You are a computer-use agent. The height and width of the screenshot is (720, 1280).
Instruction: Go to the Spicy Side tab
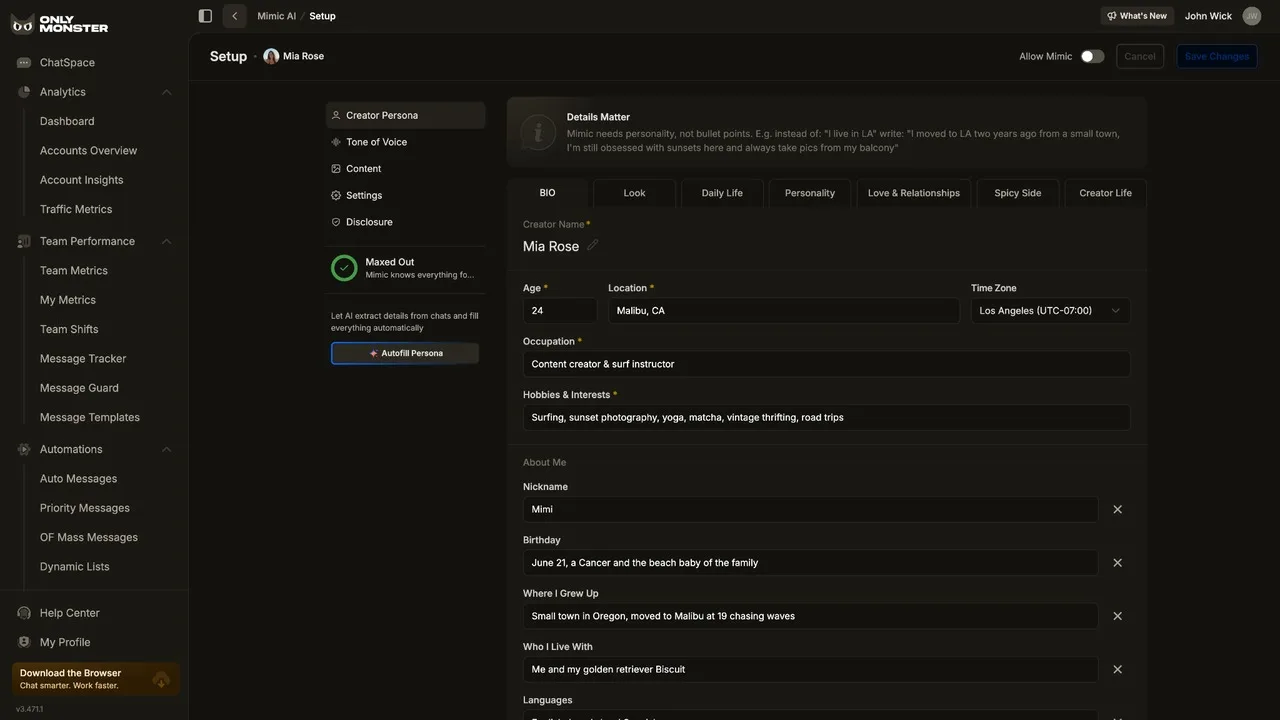coord(1018,193)
